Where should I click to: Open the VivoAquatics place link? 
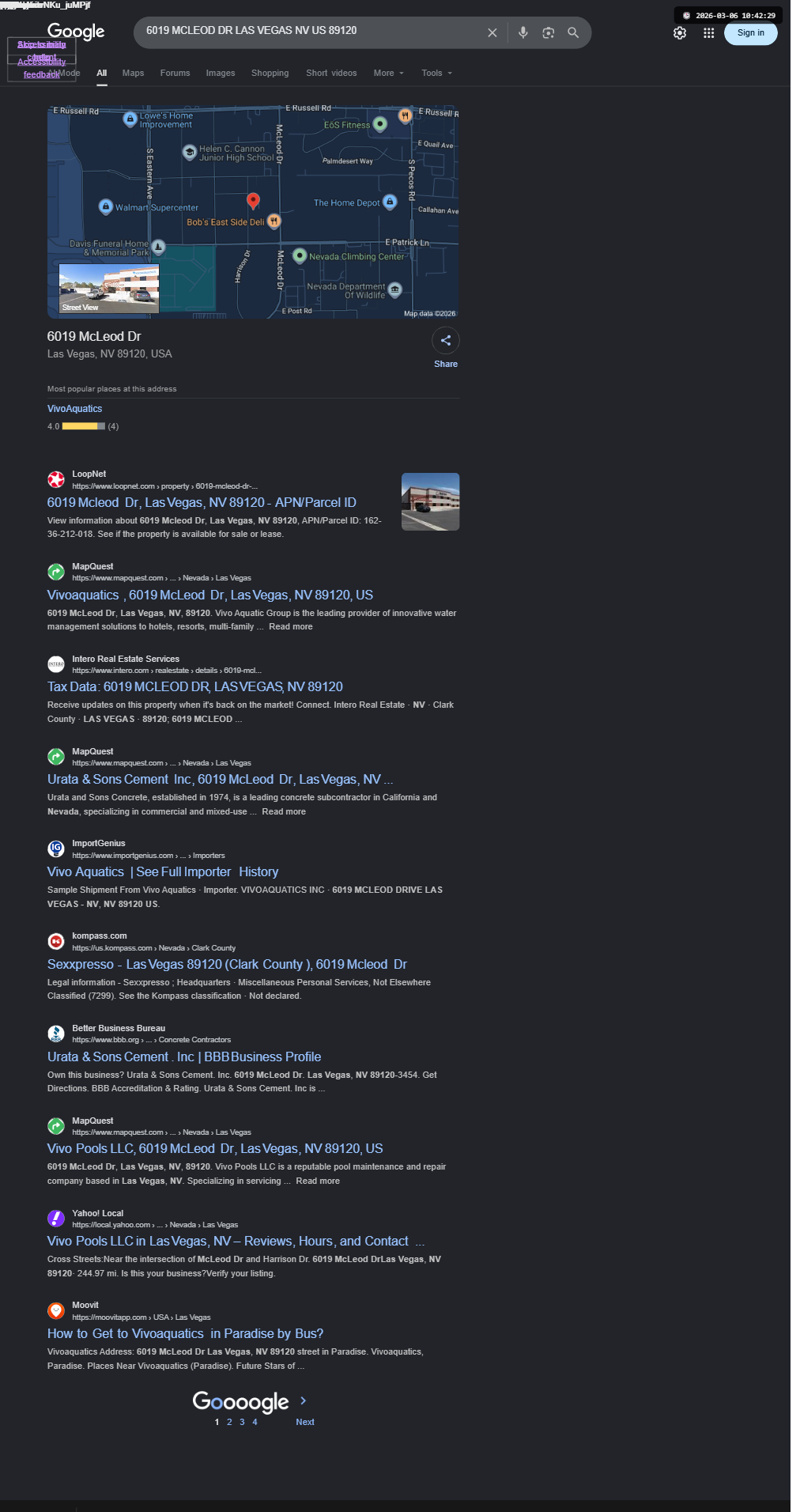click(x=75, y=409)
